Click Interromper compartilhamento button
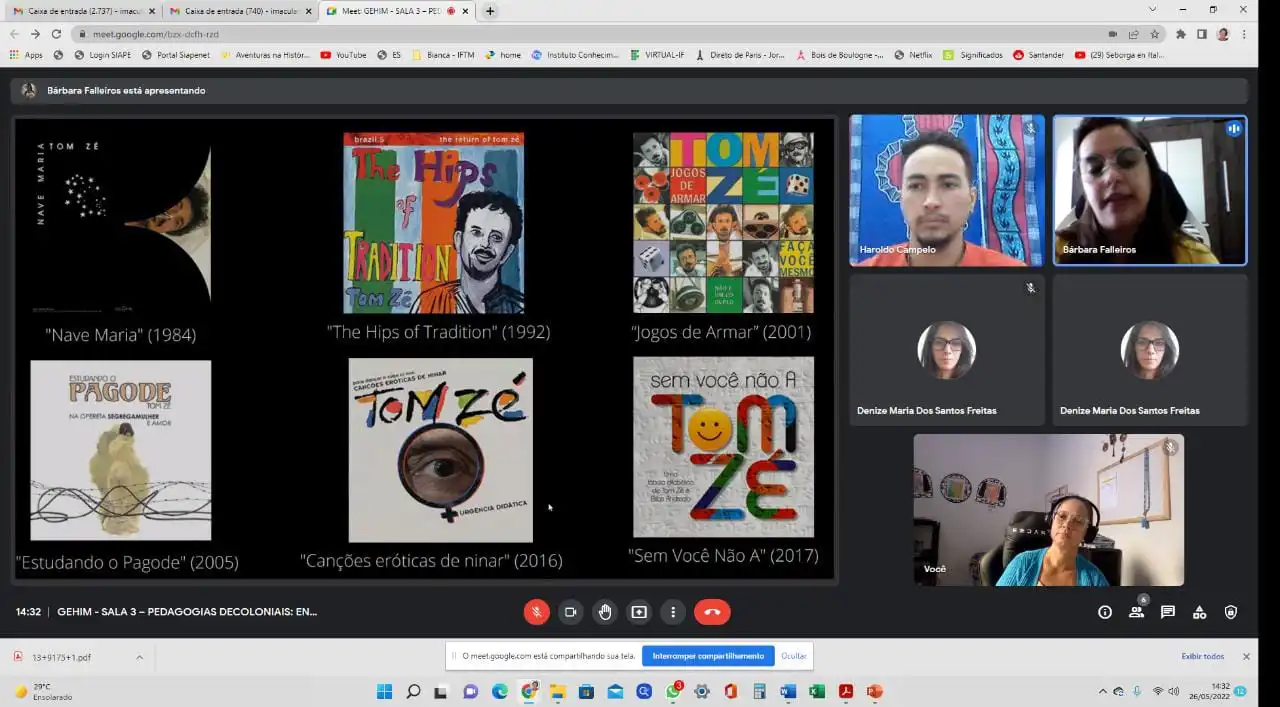Image resolution: width=1280 pixels, height=707 pixels. pos(708,656)
